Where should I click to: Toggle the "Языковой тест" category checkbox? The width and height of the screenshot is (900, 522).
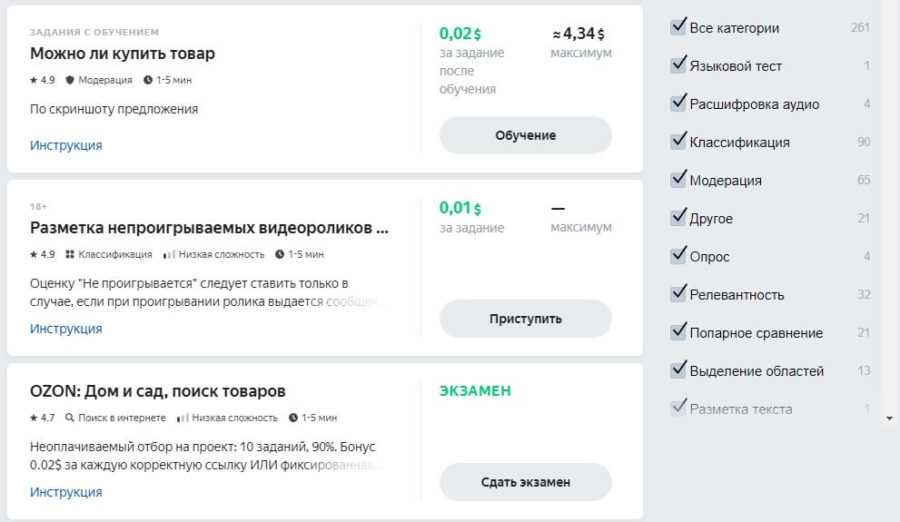(678, 65)
